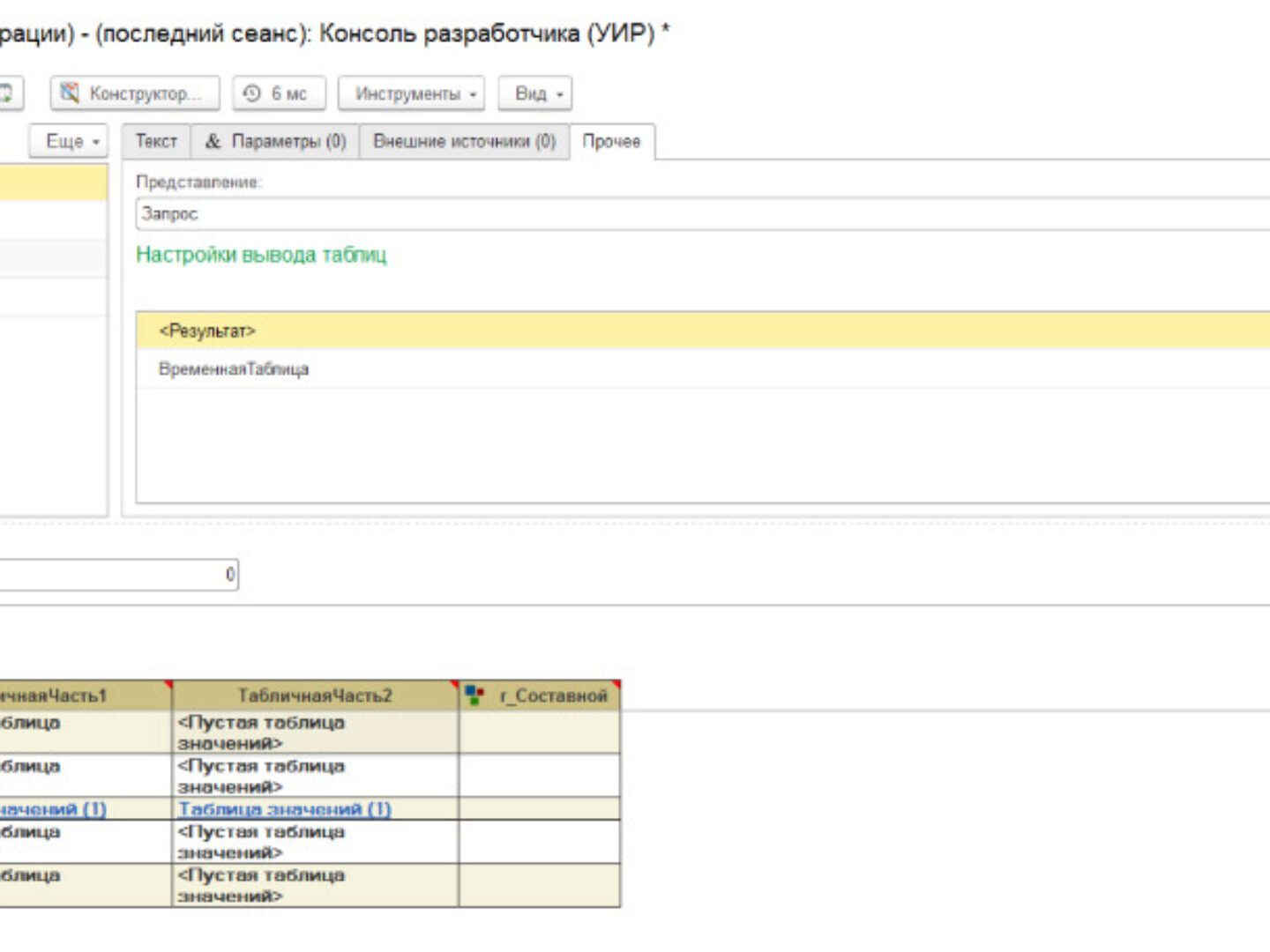
Task: Open the Еще dropdown menu
Action: [x=69, y=141]
